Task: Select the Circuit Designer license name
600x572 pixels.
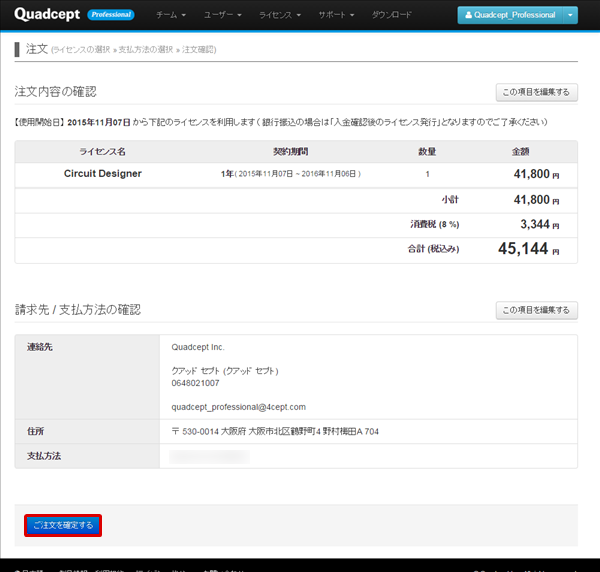Action: coord(103,174)
